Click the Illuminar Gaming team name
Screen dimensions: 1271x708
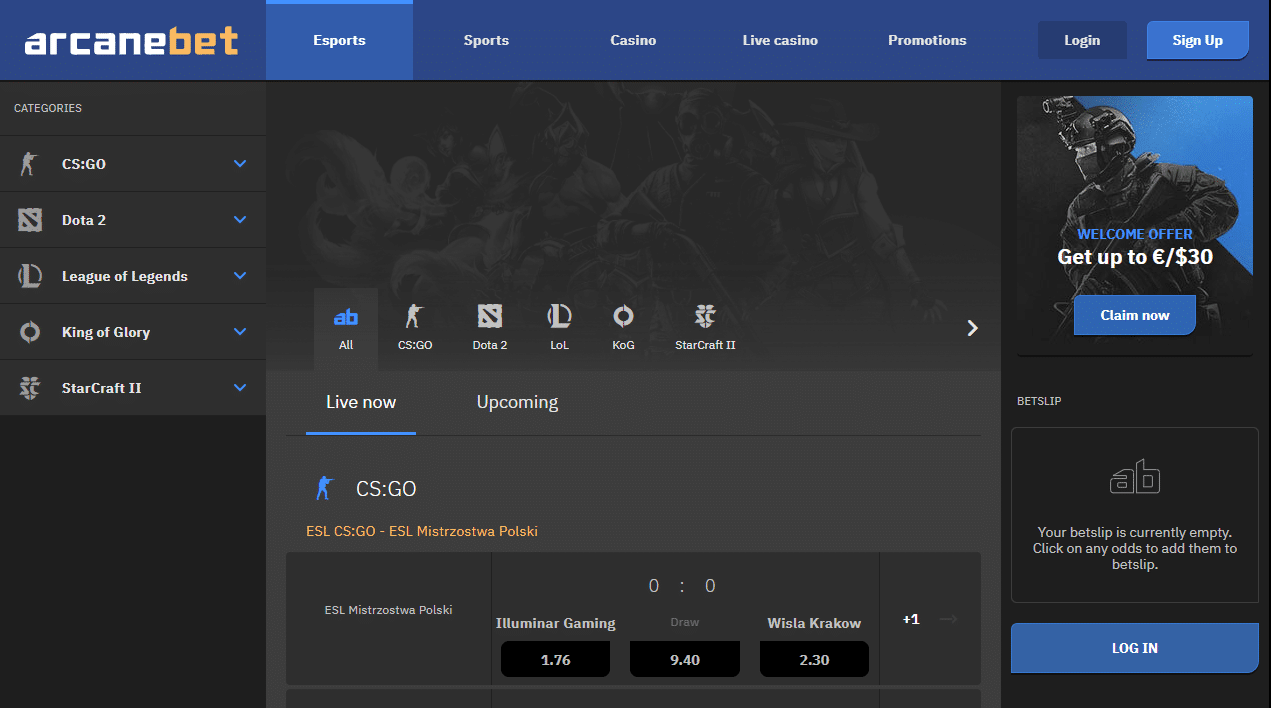(x=556, y=623)
